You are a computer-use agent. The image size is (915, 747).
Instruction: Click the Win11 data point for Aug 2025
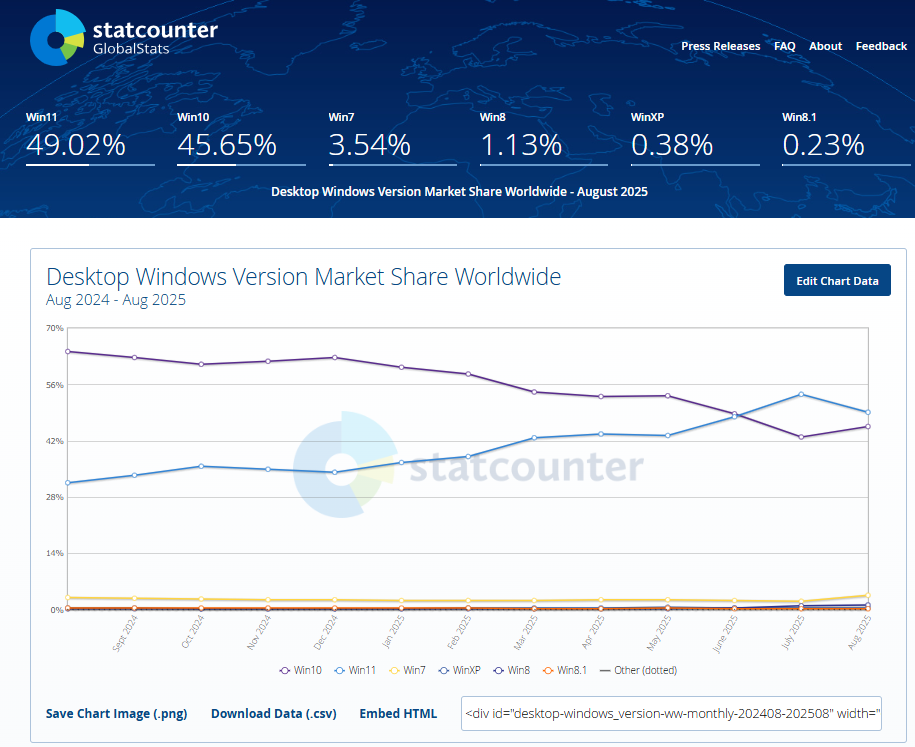coord(868,413)
